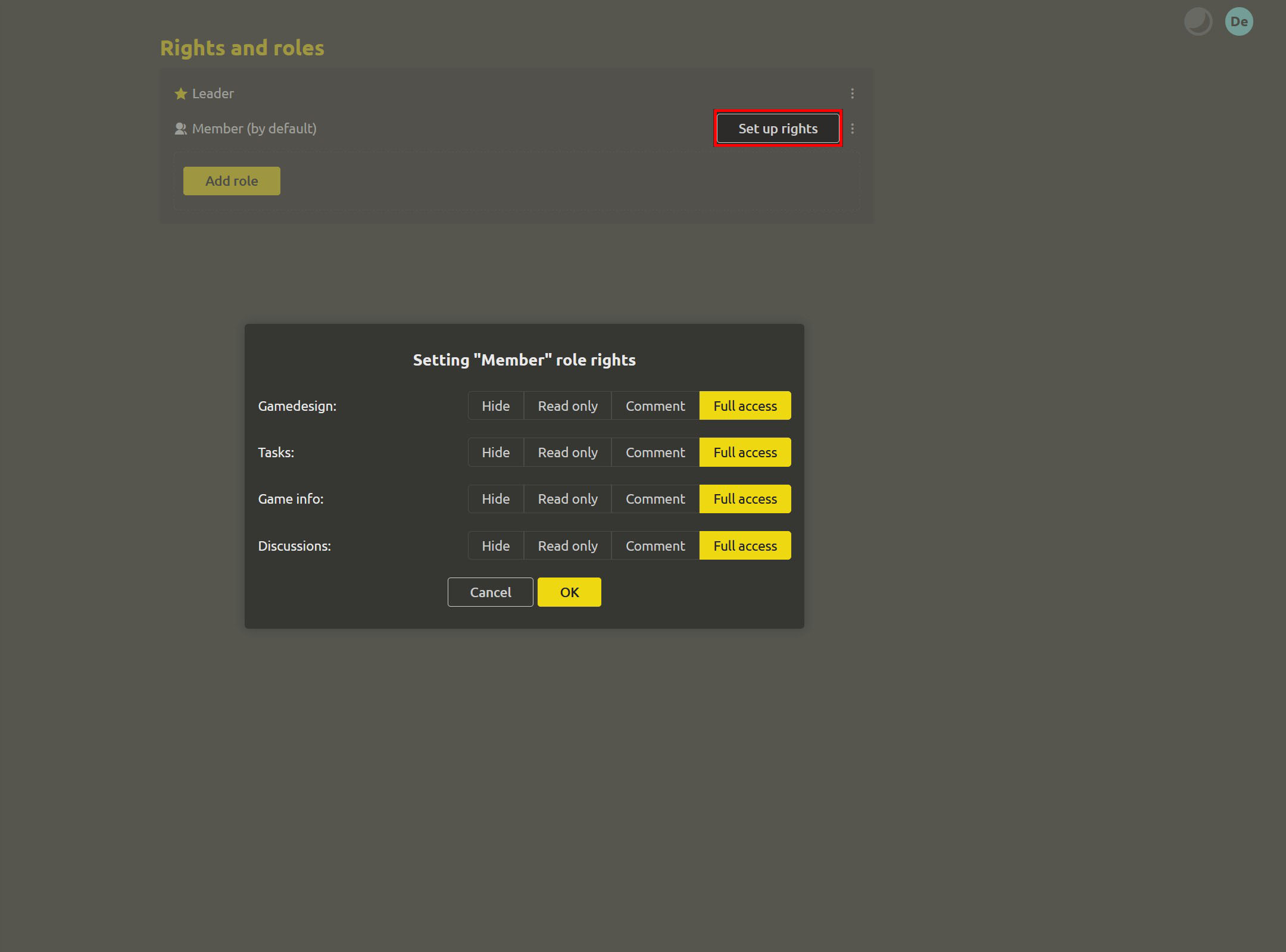Click the Set up rights button
Image resolution: width=1286 pixels, height=952 pixels.
[778, 129]
